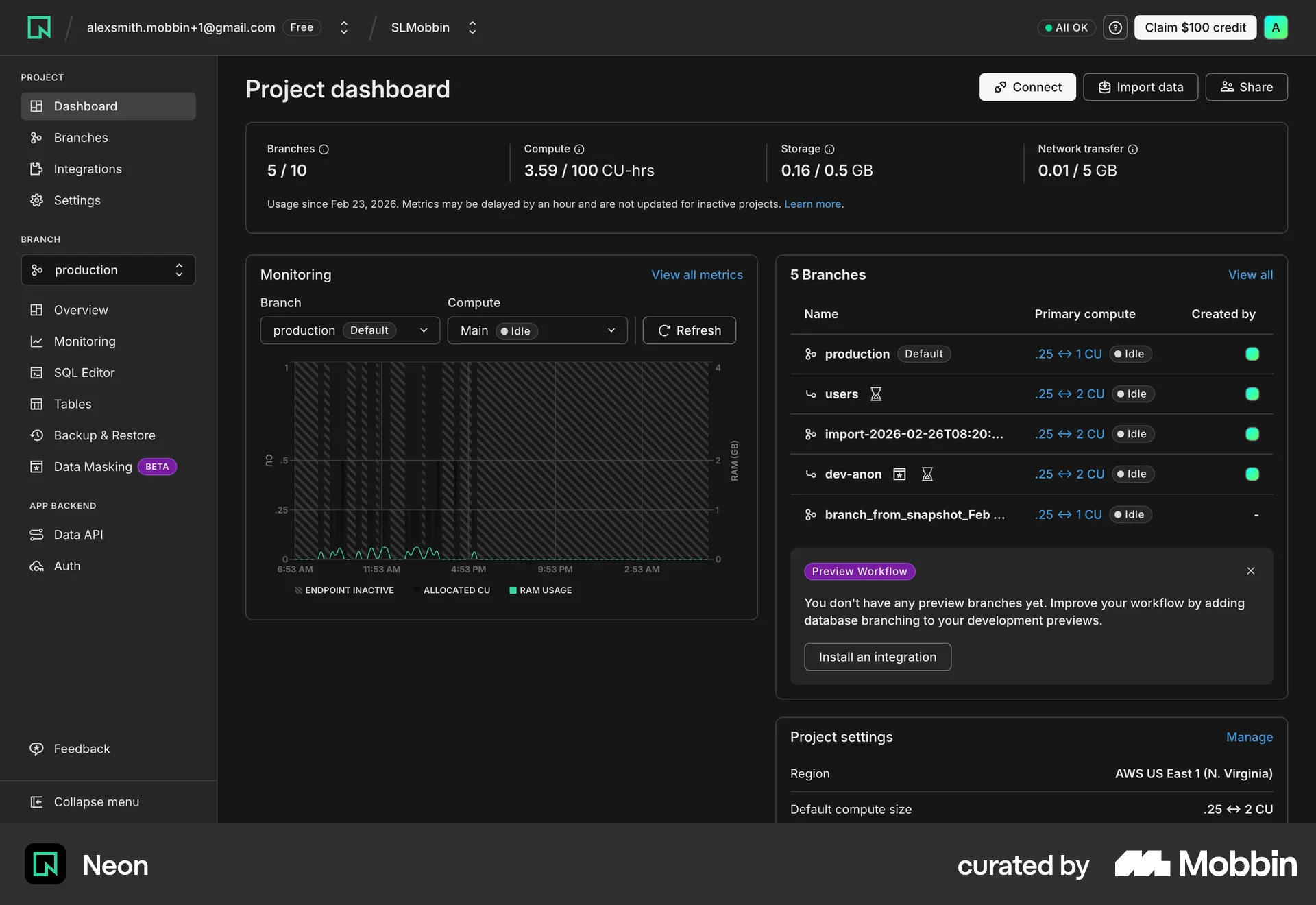Click users' .25 ↔ 2 CU compute link
Image resolution: width=1316 pixels, height=905 pixels.
[1069, 394]
